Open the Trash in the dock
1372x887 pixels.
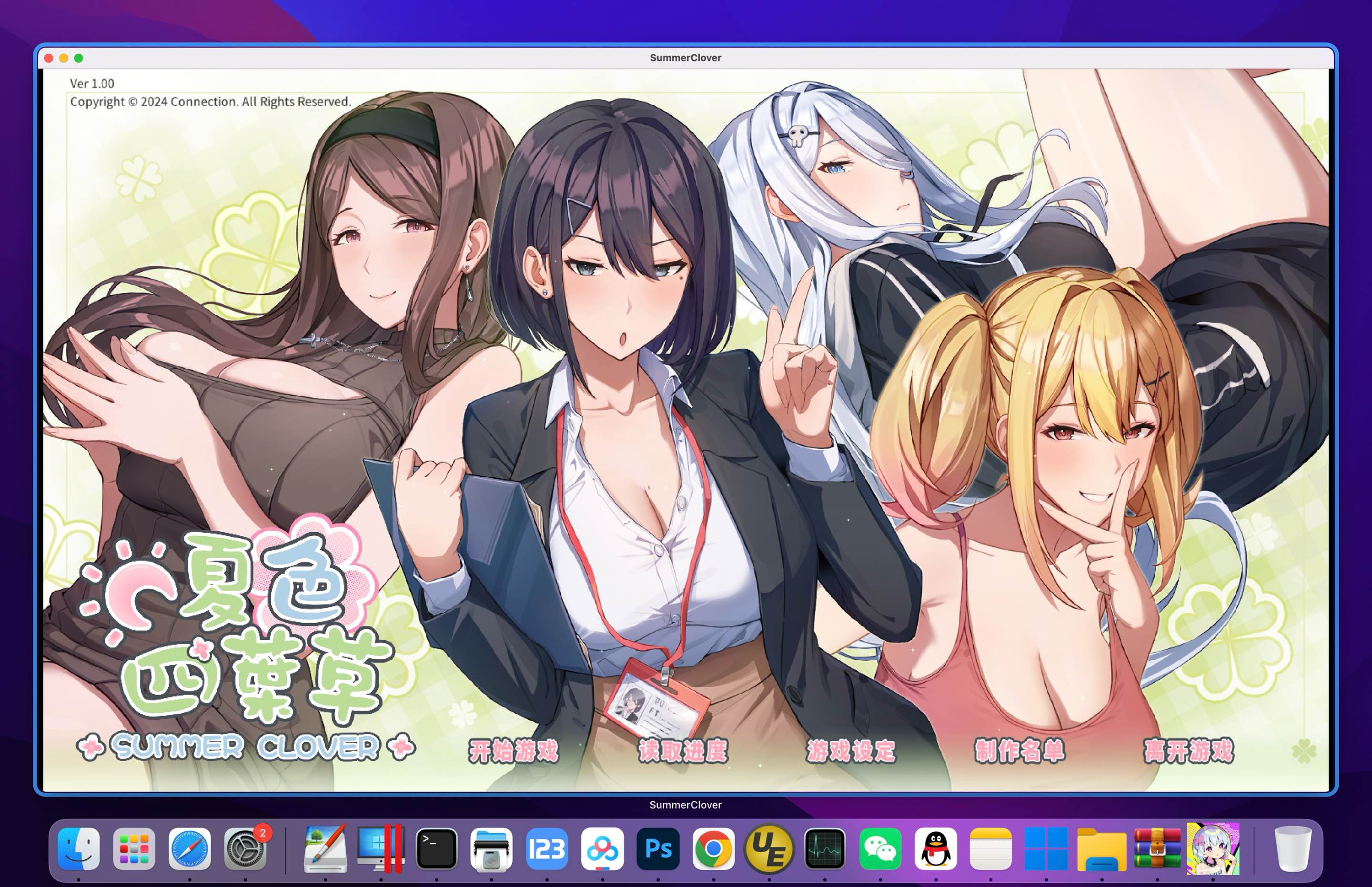[1292, 849]
